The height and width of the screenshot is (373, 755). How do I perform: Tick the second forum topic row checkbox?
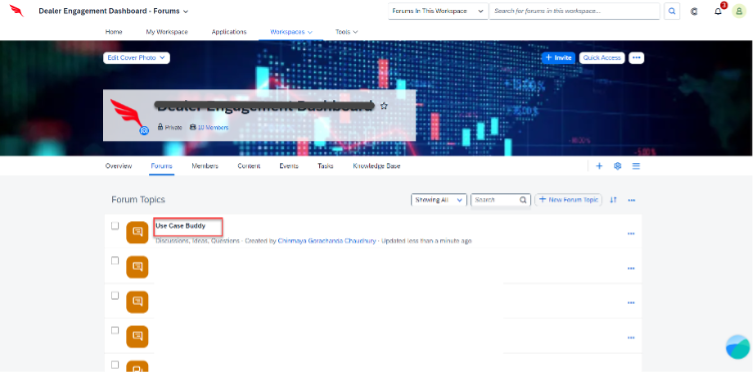click(115, 260)
